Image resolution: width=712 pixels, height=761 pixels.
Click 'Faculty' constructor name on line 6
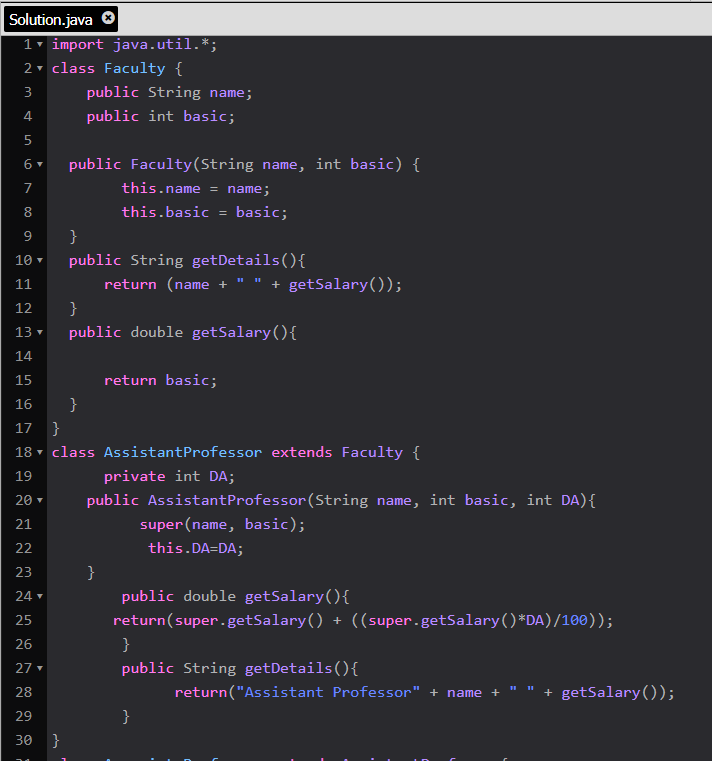point(161,165)
